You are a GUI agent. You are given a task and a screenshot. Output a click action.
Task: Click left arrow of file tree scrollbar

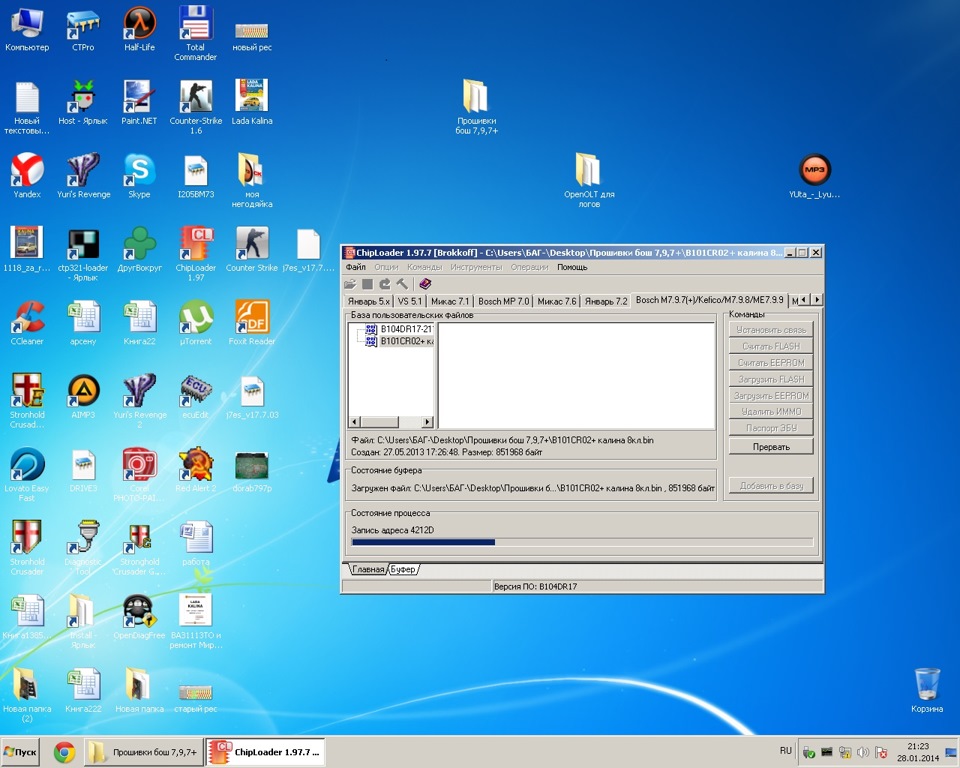point(354,422)
